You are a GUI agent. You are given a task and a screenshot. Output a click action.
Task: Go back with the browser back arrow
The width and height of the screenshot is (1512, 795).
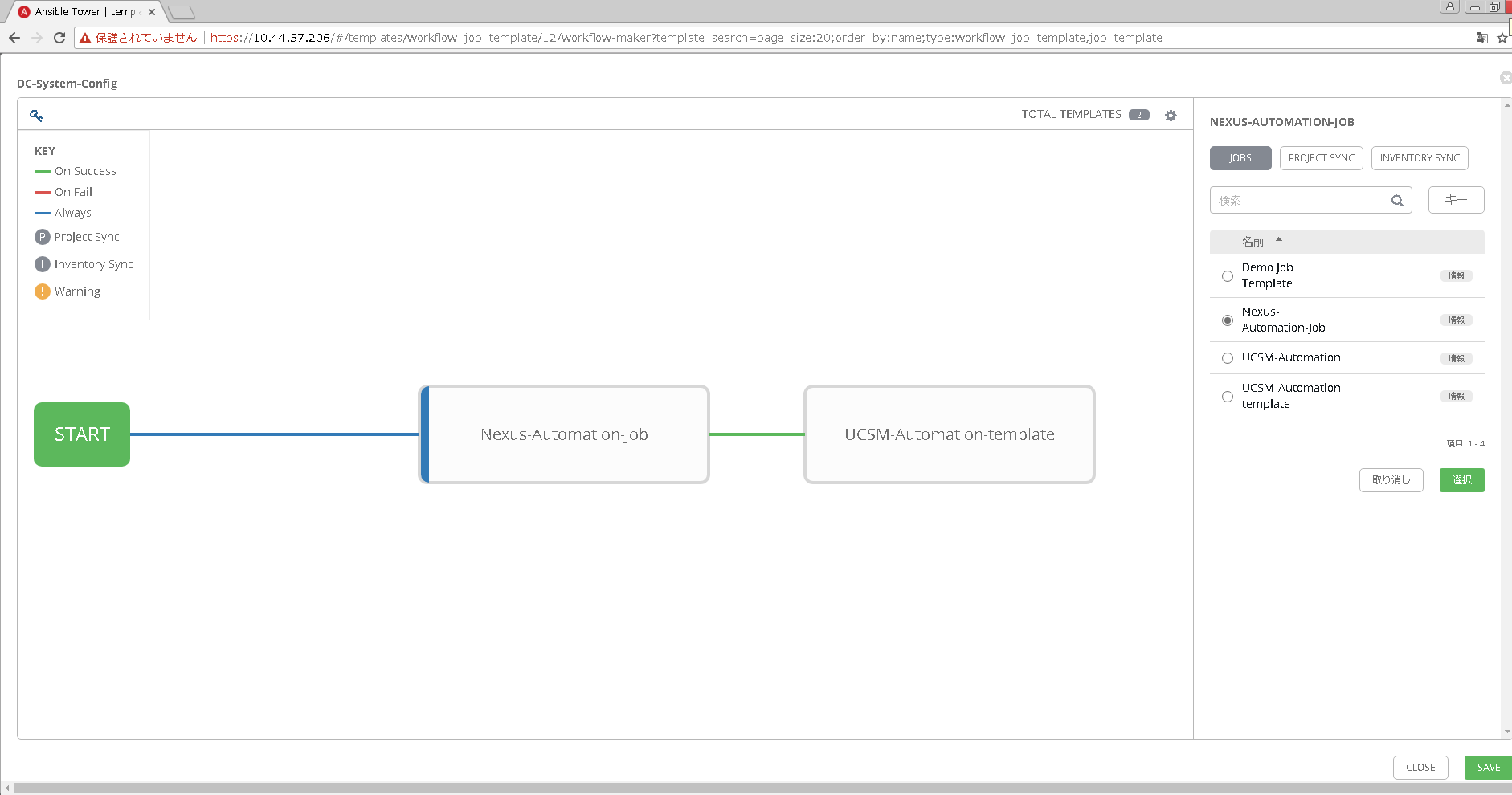pos(14,38)
